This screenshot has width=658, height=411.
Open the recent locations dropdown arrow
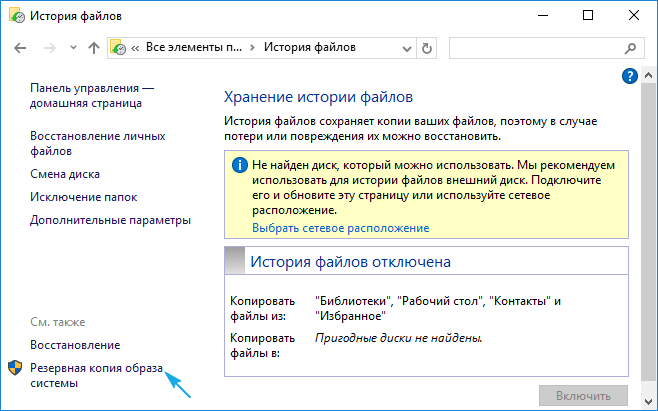click(x=71, y=48)
